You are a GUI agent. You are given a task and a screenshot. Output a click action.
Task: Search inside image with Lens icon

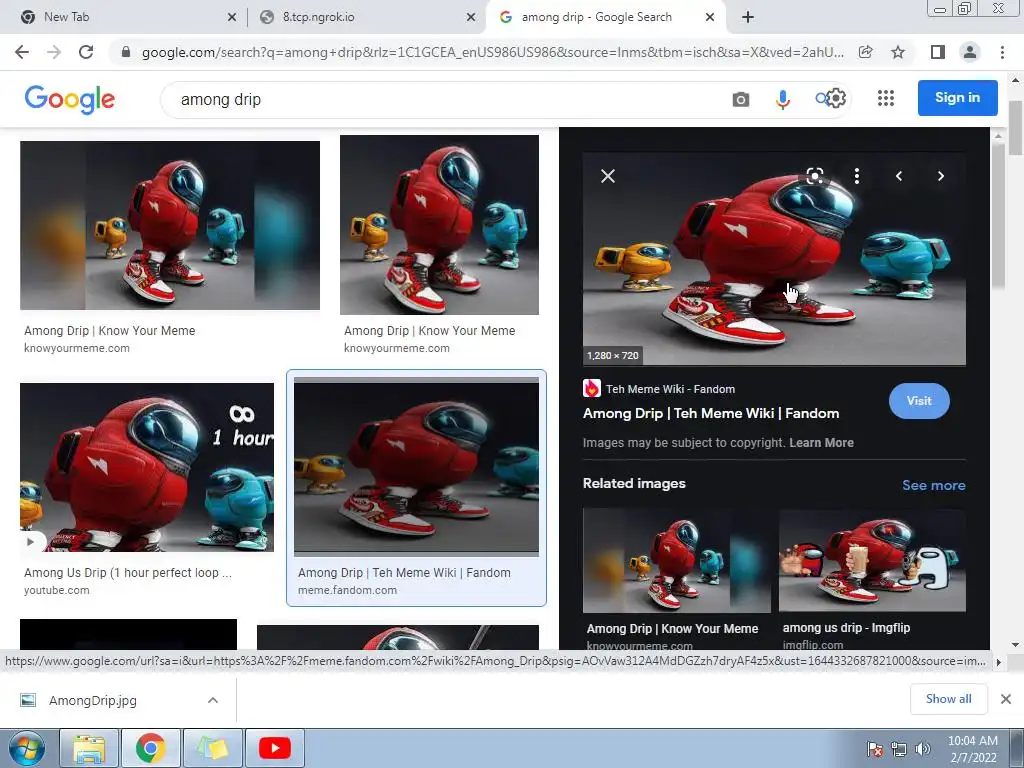814,176
